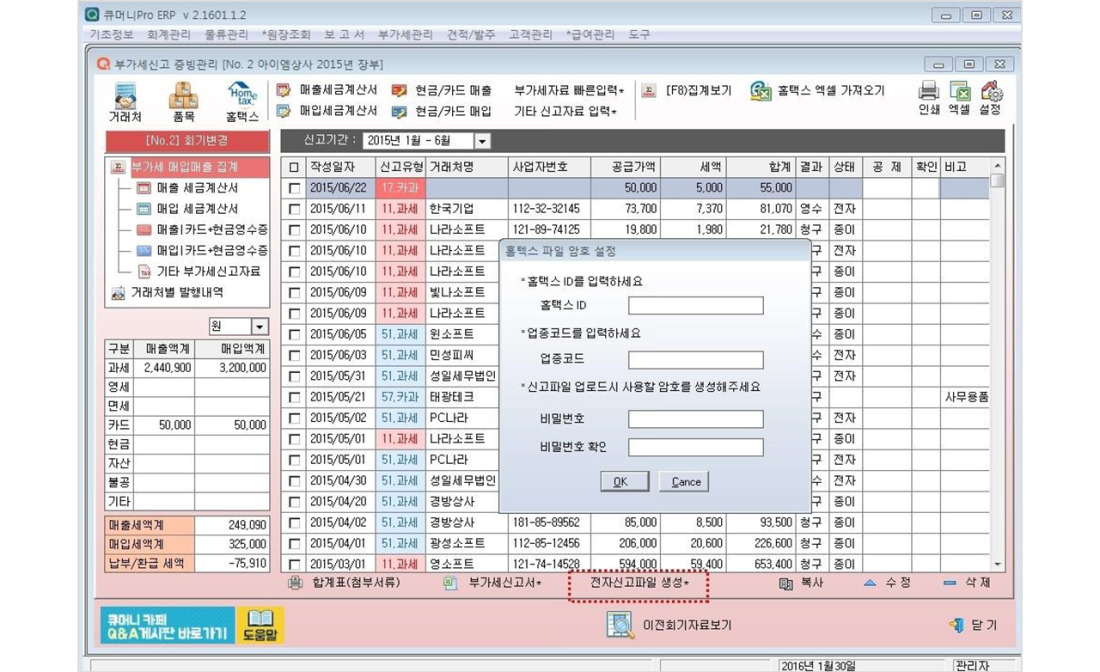This screenshot has width=1100, height=672.
Task: Open 매입세금계산서 from the toolbar
Action: coord(327,111)
